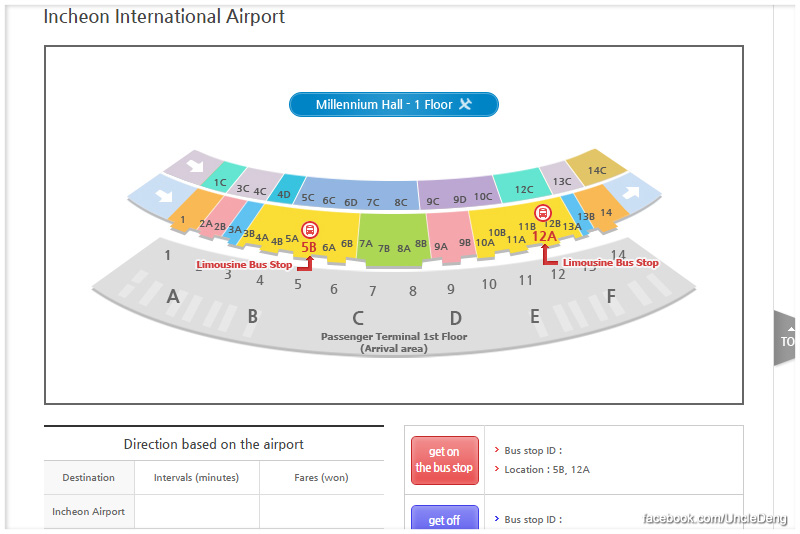Click the Incheon Airport destination cell
800x534 pixels.
tap(88, 512)
